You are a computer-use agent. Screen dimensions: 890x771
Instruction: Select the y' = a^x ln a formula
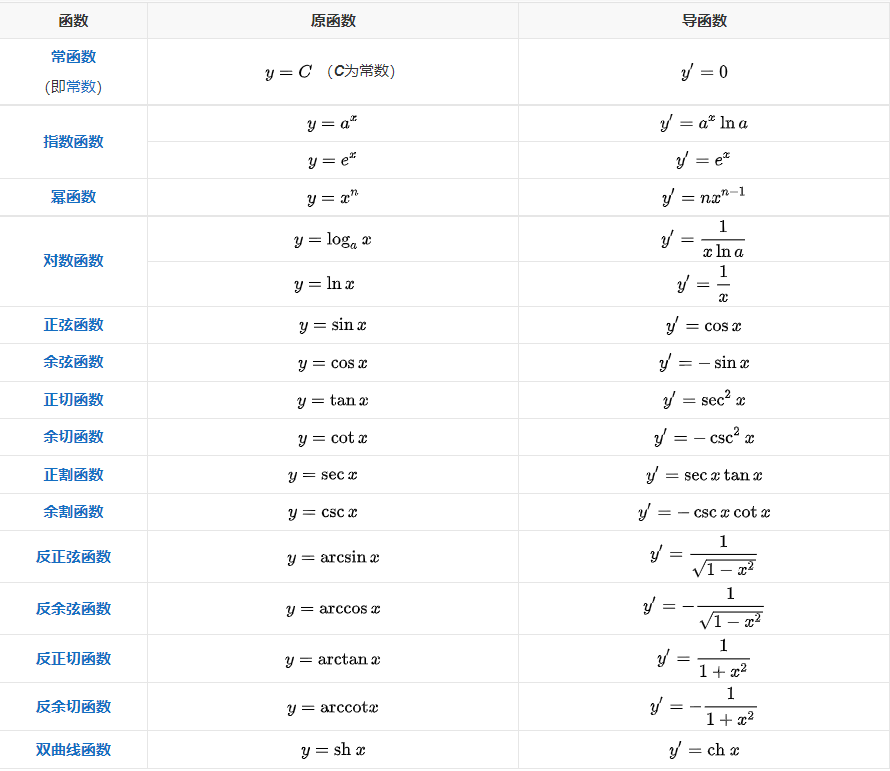[704, 123]
